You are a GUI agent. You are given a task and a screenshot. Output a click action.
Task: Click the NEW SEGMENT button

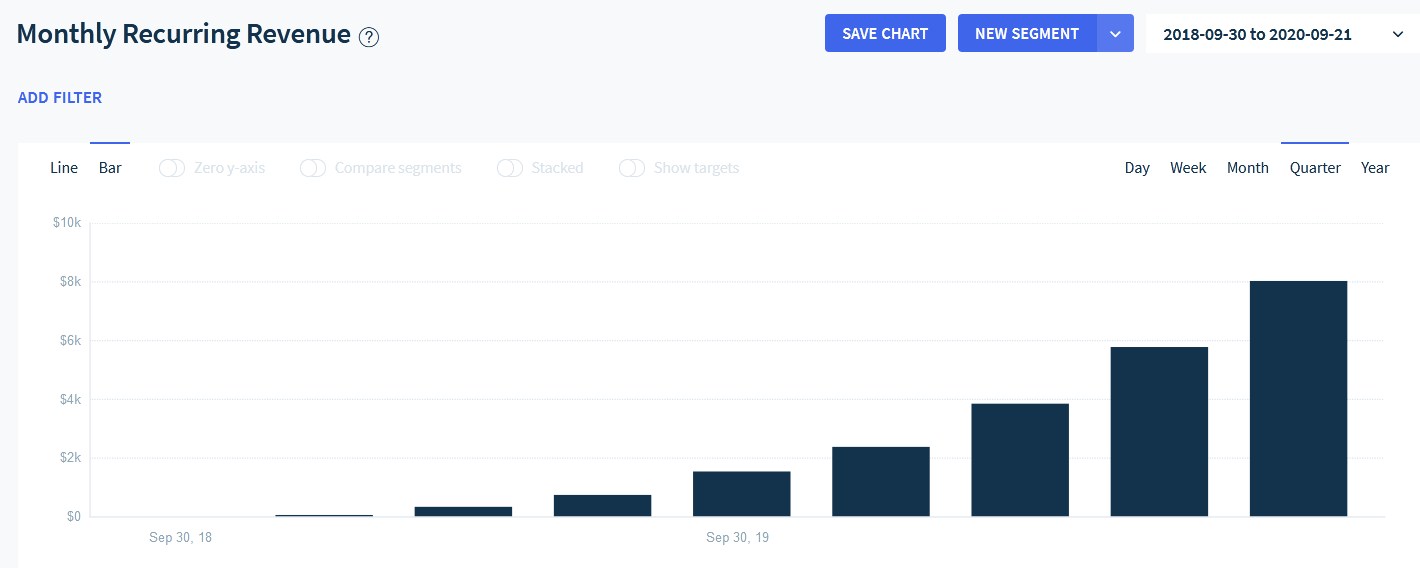(1027, 33)
